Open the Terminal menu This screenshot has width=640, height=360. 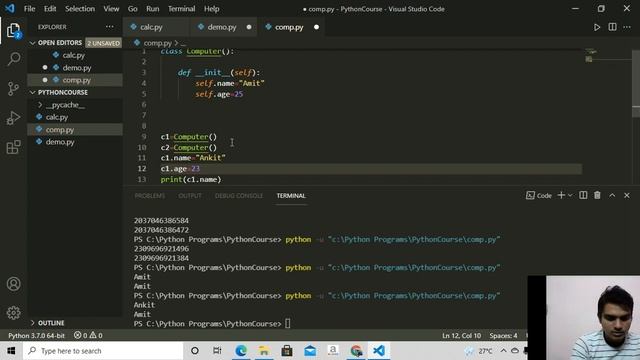pos(181,9)
